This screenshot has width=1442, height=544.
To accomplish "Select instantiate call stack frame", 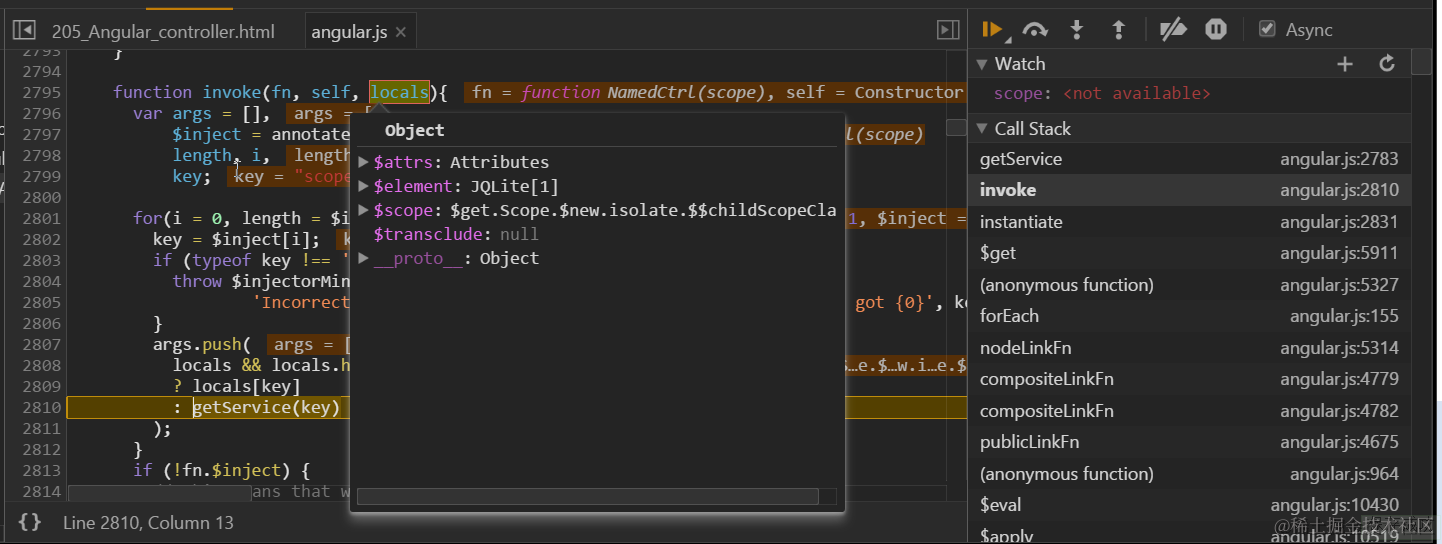I will tap(1189, 222).
